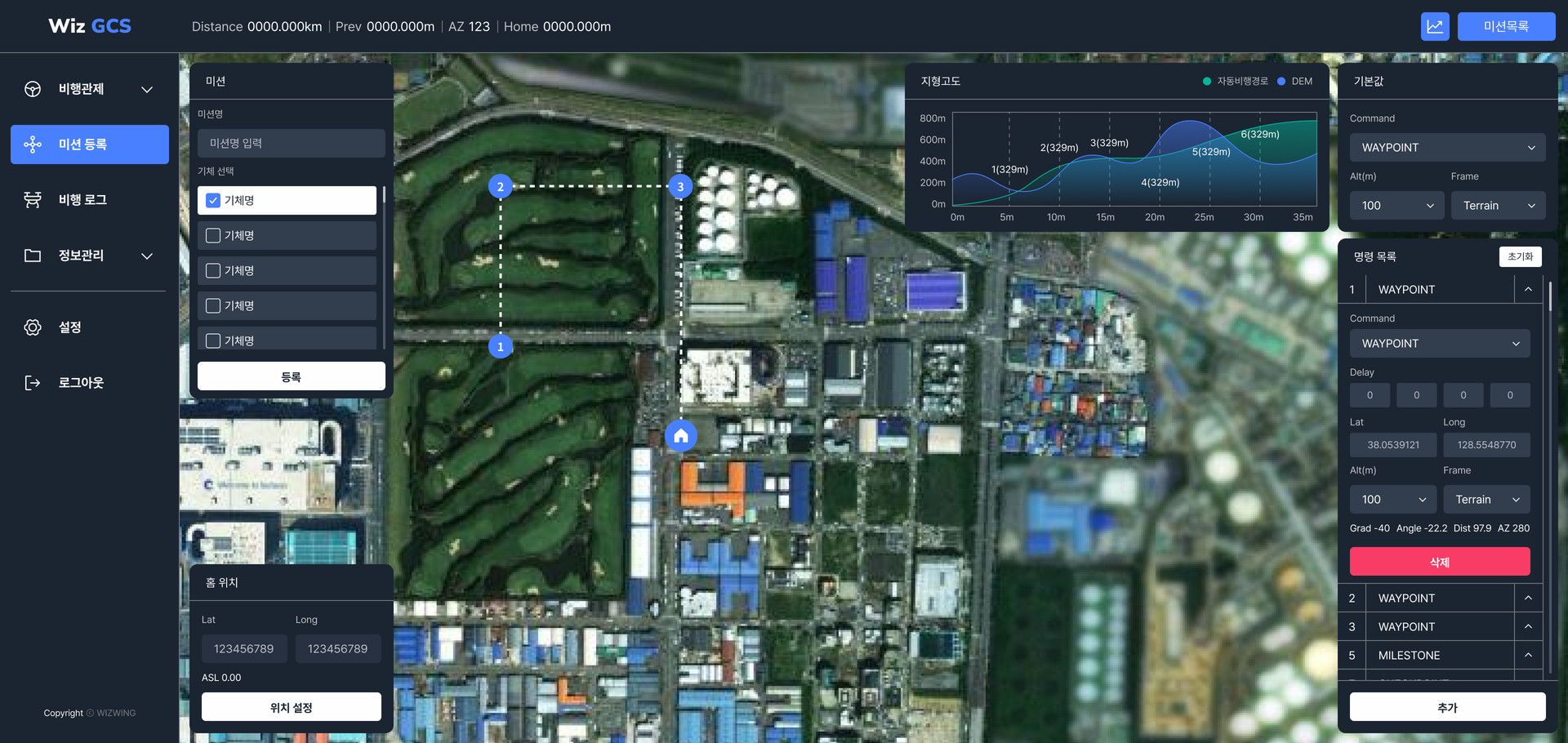
Task: Click the red 삭제 button
Action: (x=1440, y=562)
